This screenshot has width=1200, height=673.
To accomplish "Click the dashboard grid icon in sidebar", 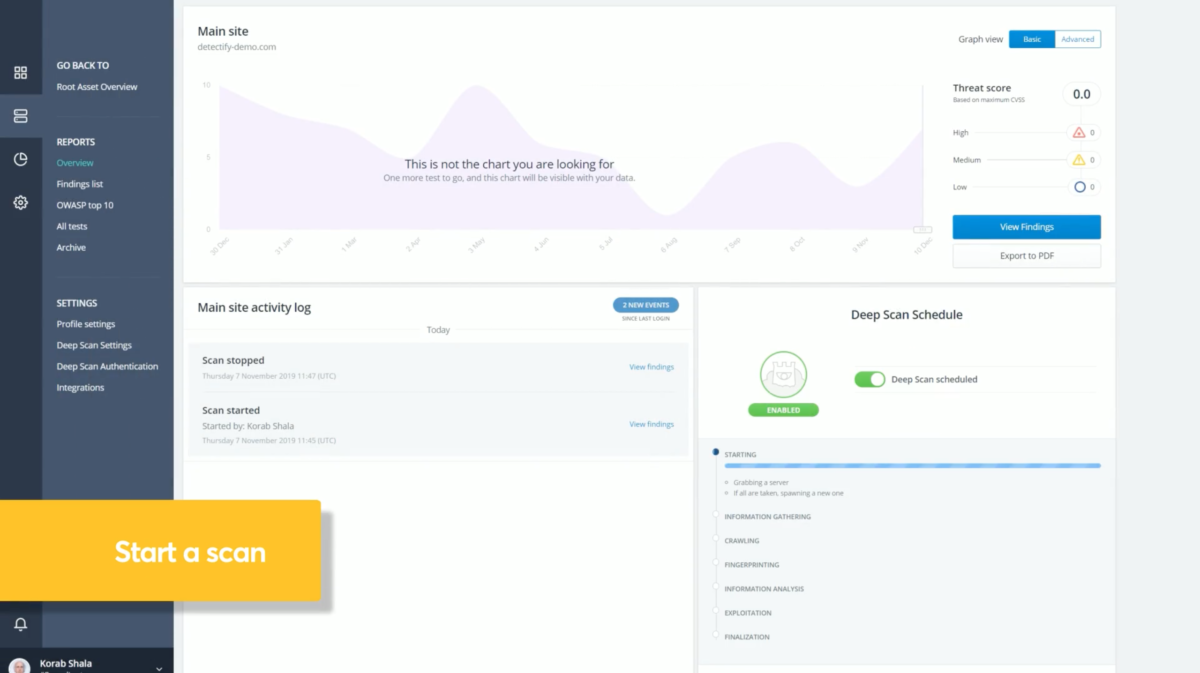I will [x=20, y=73].
